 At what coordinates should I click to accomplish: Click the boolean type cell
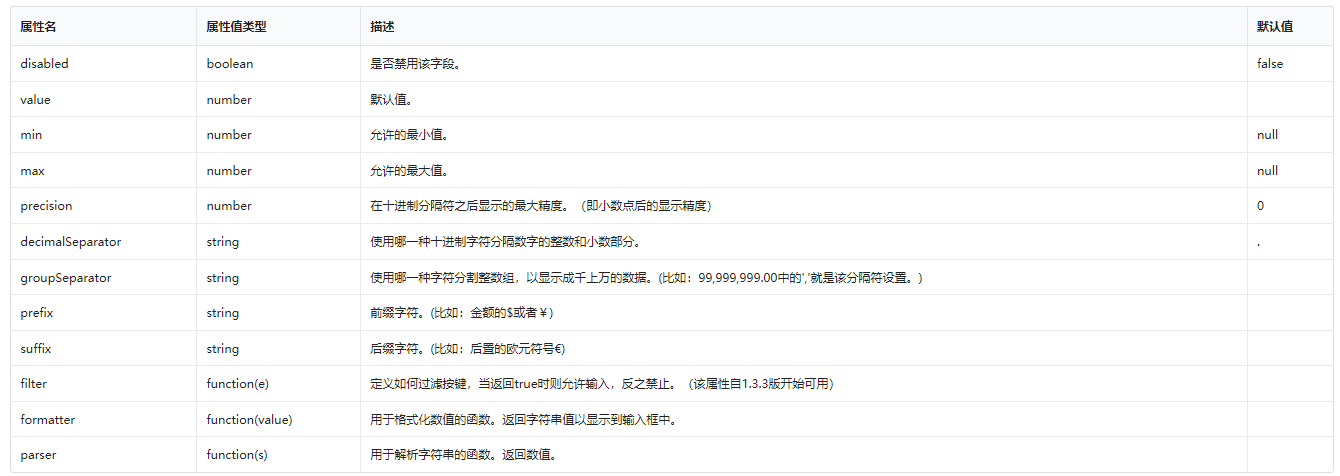pos(230,63)
